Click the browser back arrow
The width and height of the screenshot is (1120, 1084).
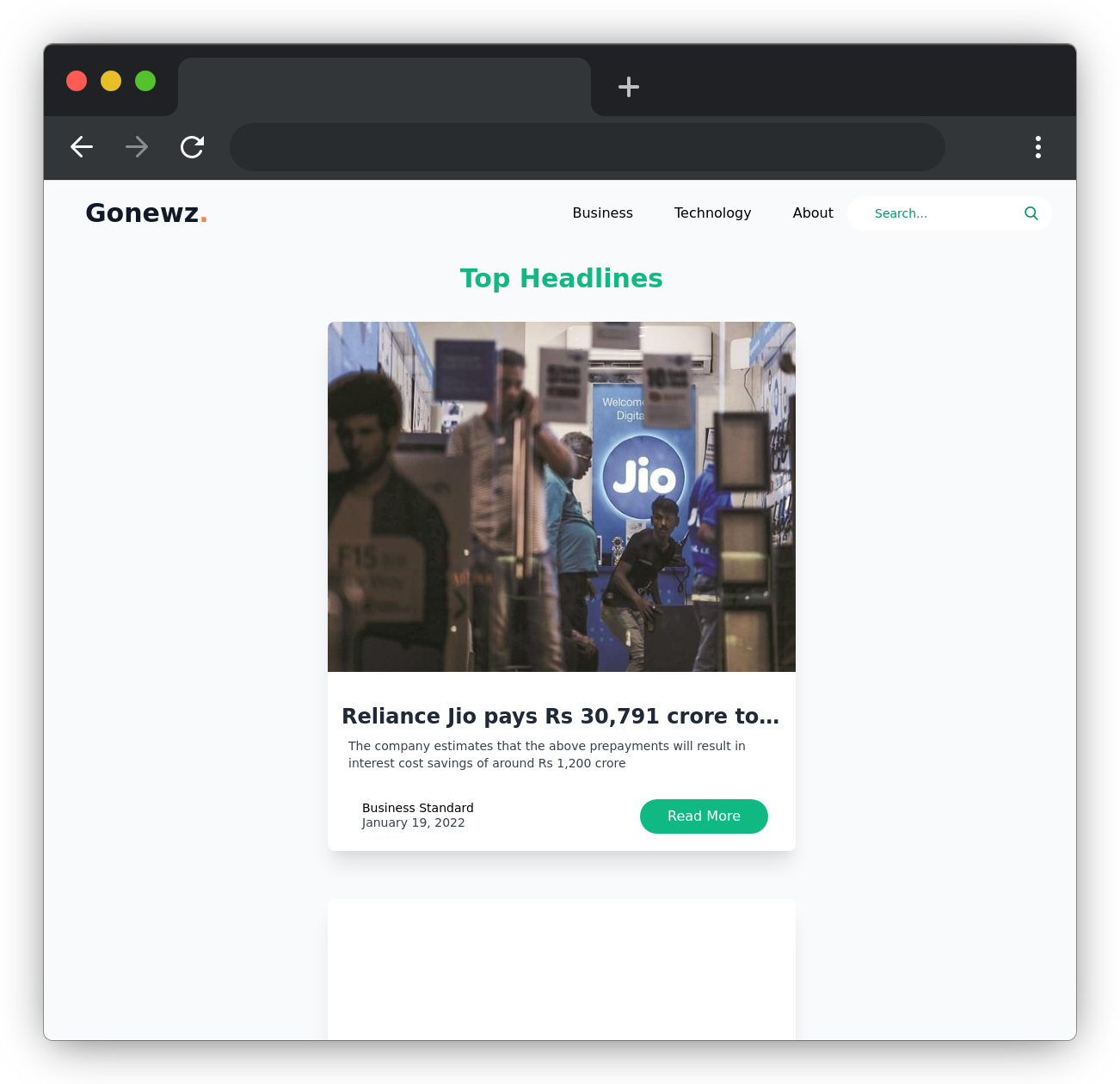(82, 147)
